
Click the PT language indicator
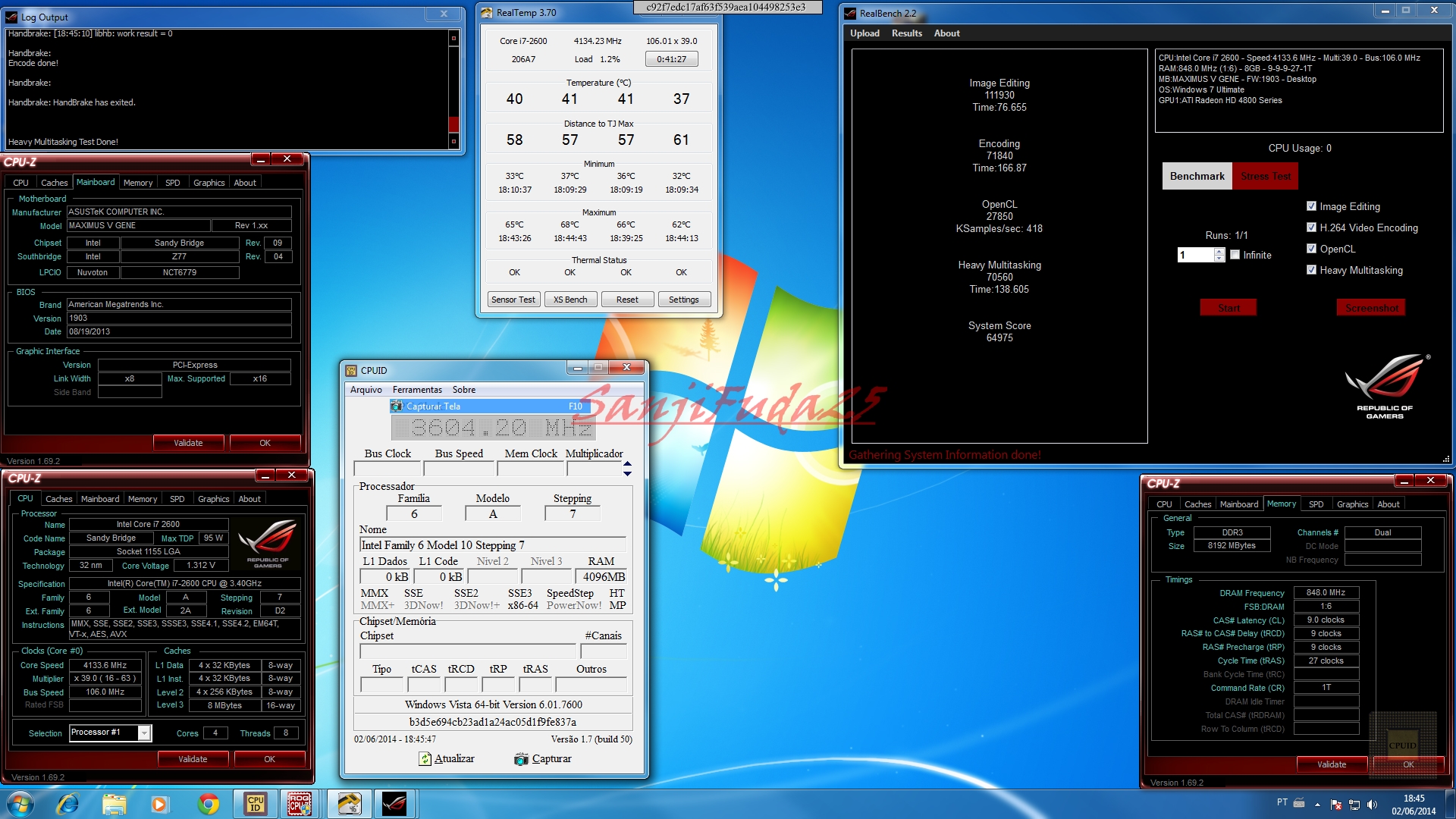click(x=1282, y=802)
